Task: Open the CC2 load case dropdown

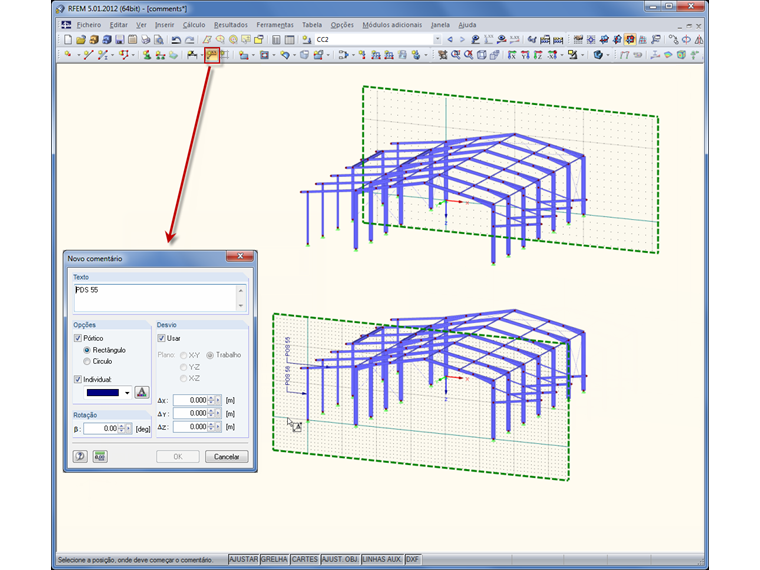Action: click(437, 39)
